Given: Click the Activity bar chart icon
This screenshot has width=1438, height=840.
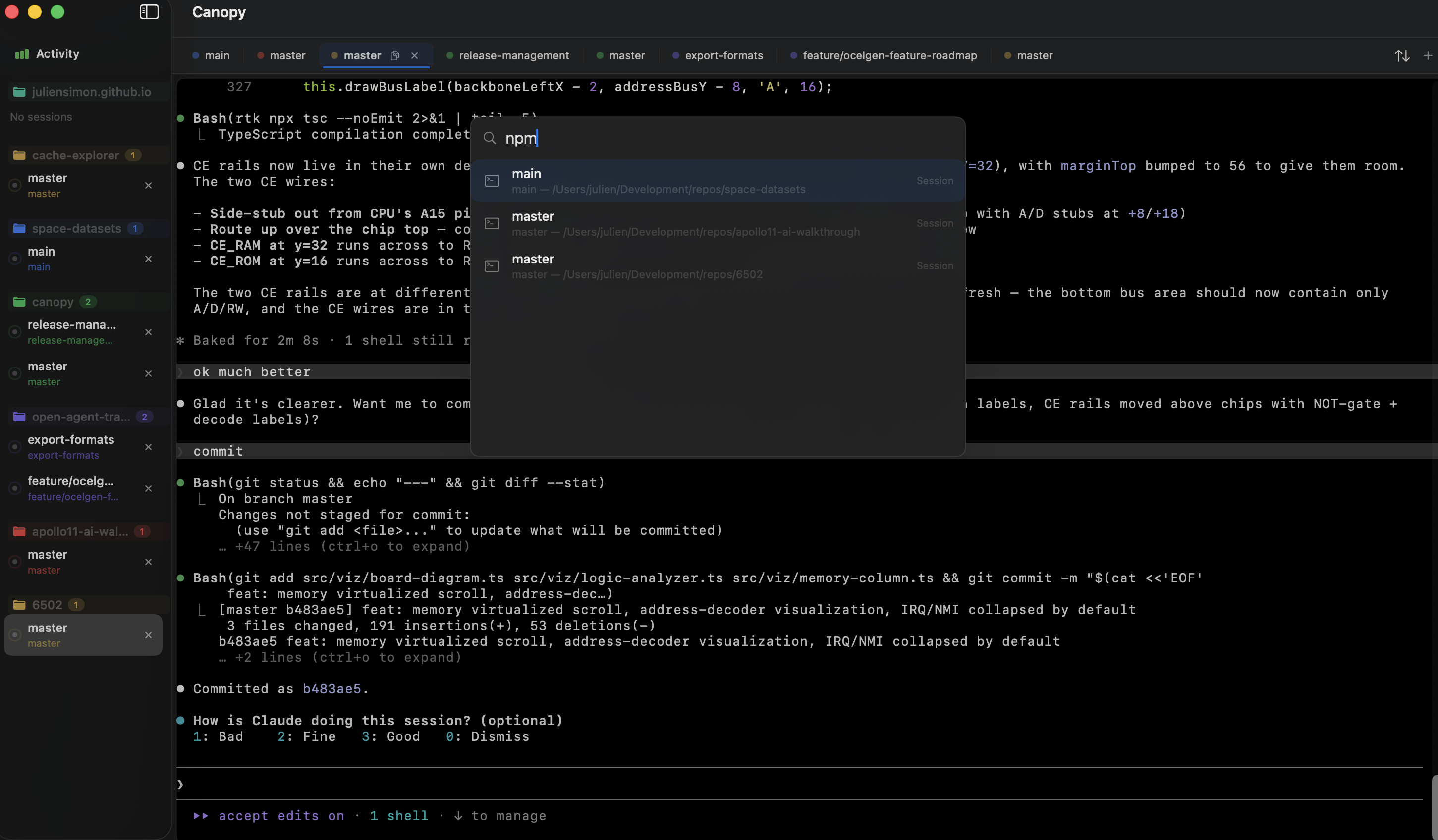Looking at the screenshot, I should 22,53.
